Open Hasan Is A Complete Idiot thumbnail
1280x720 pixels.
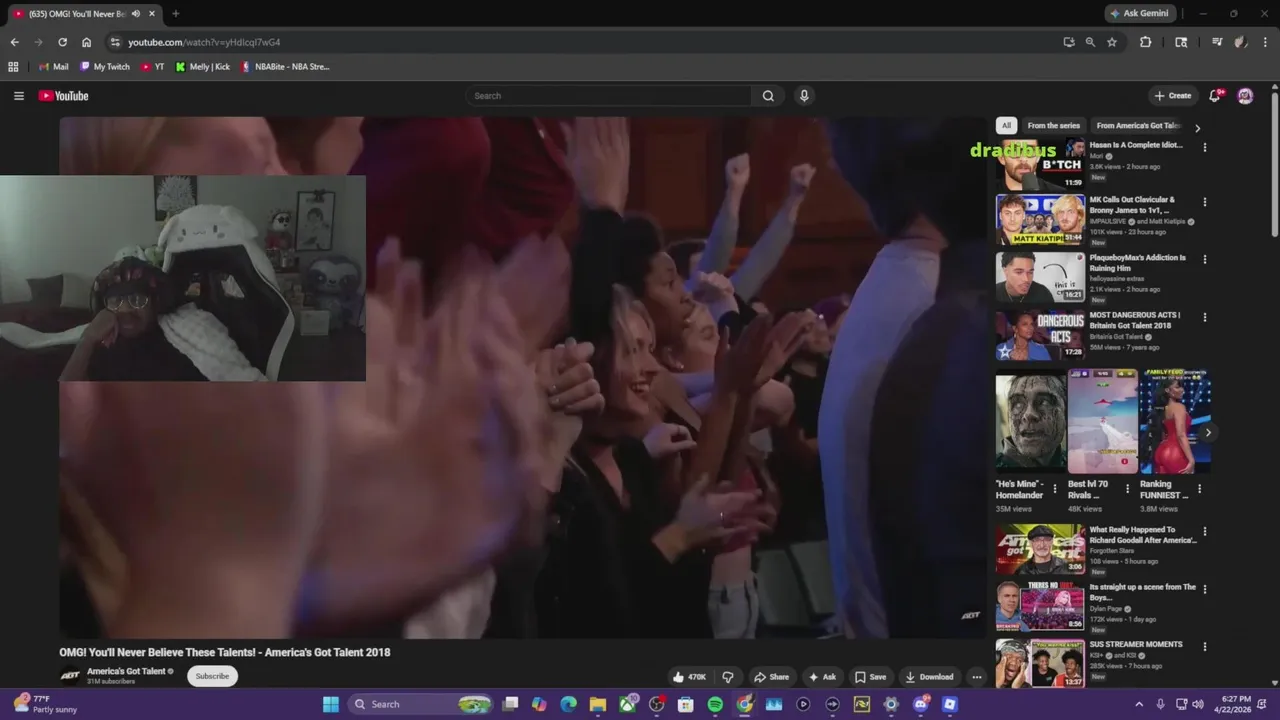tap(1040, 164)
